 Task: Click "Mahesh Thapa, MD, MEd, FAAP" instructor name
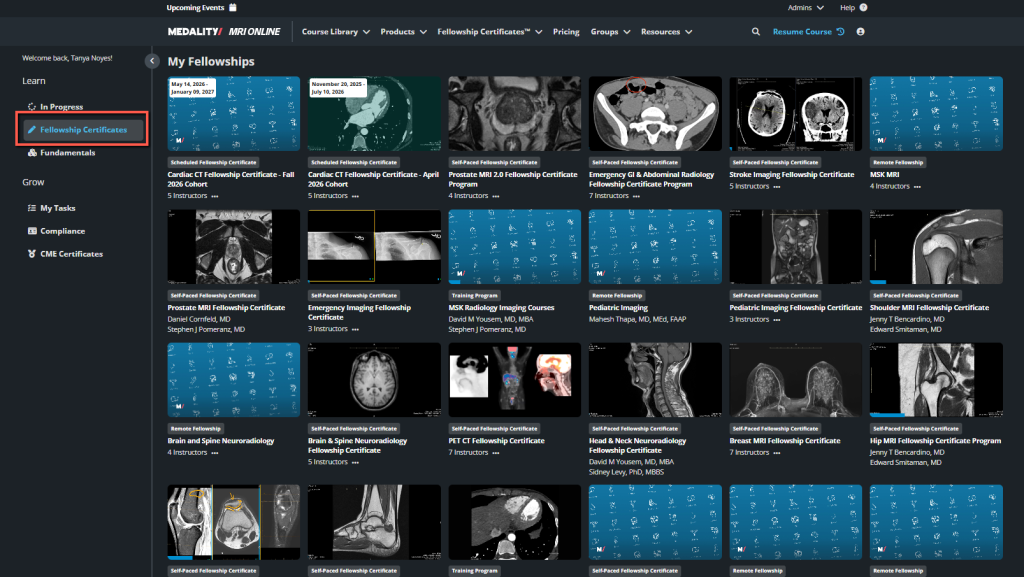point(637,319)
